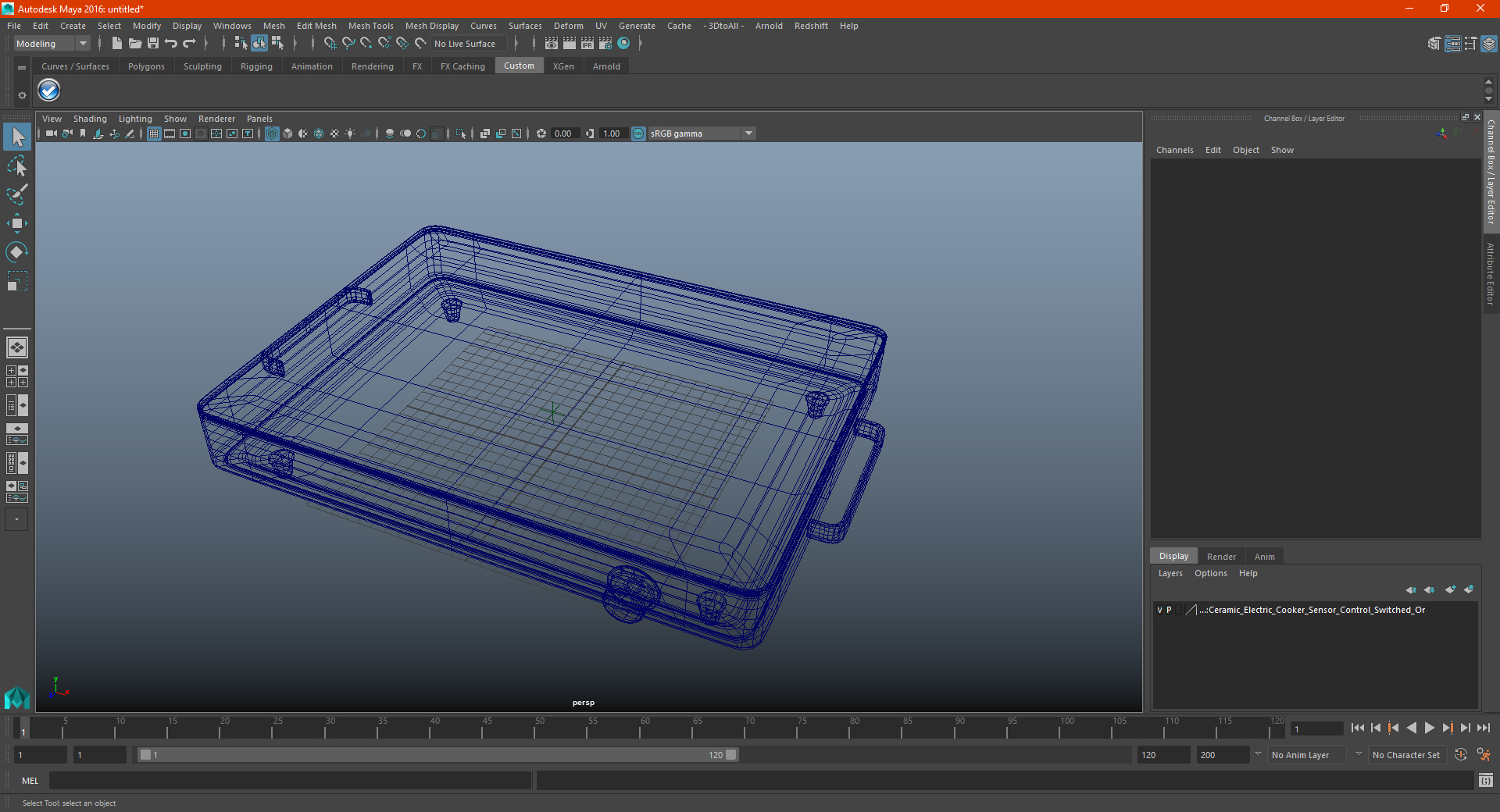Click the range slider left handle
The image size is (1500, 812).
tap(145, 755)
